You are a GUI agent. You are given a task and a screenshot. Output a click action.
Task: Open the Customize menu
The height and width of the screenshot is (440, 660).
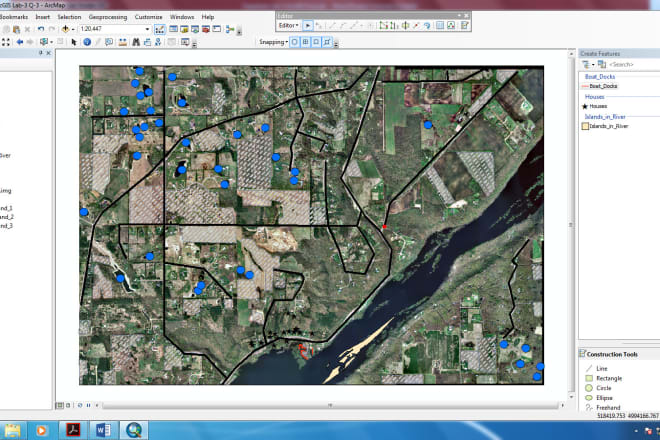[x=149, y=17]
